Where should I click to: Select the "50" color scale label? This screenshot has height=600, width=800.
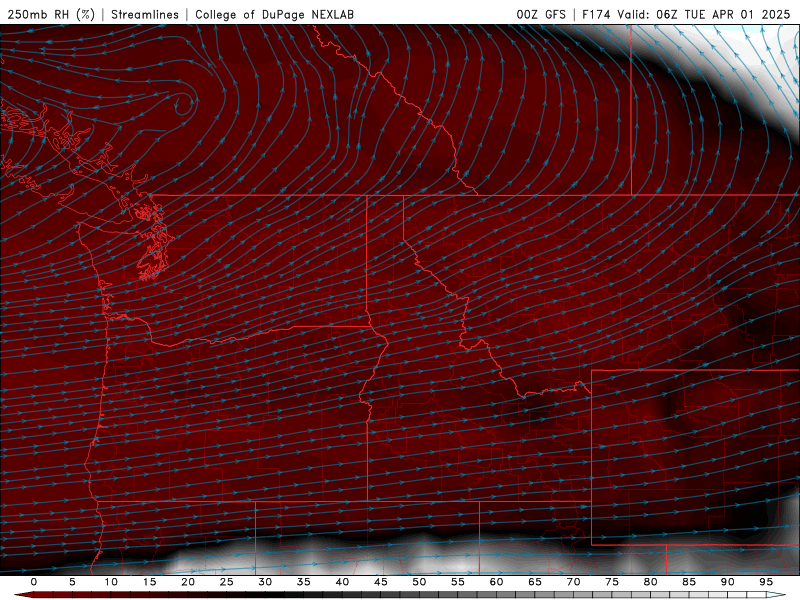point(419,582)
